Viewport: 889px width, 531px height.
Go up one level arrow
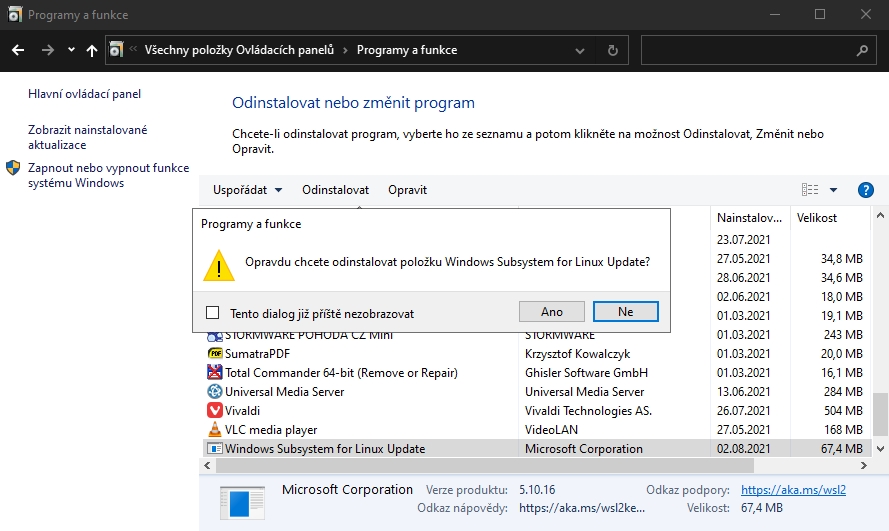pyautogui.click(x=92, y=50)
